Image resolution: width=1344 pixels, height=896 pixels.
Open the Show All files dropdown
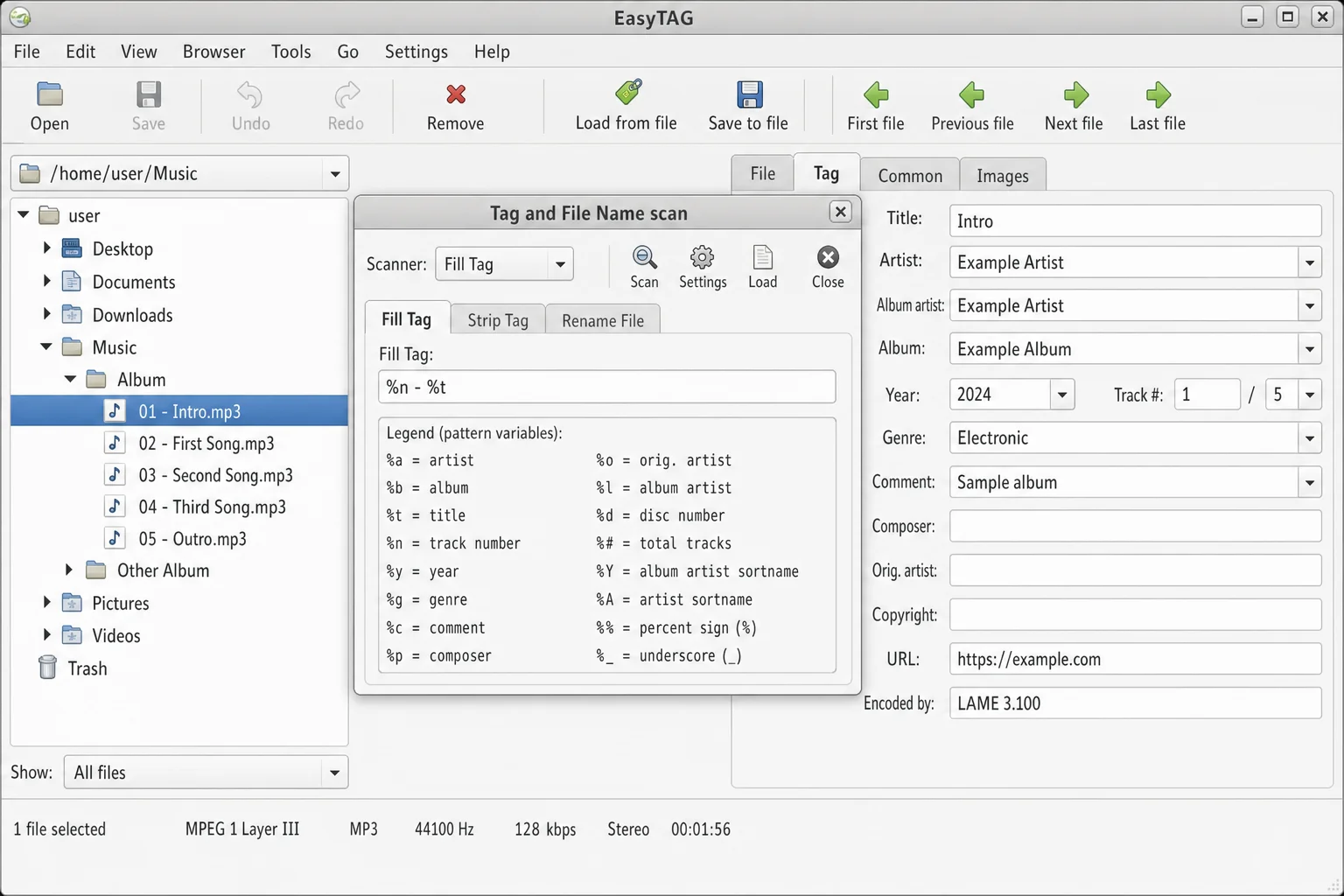334,773
